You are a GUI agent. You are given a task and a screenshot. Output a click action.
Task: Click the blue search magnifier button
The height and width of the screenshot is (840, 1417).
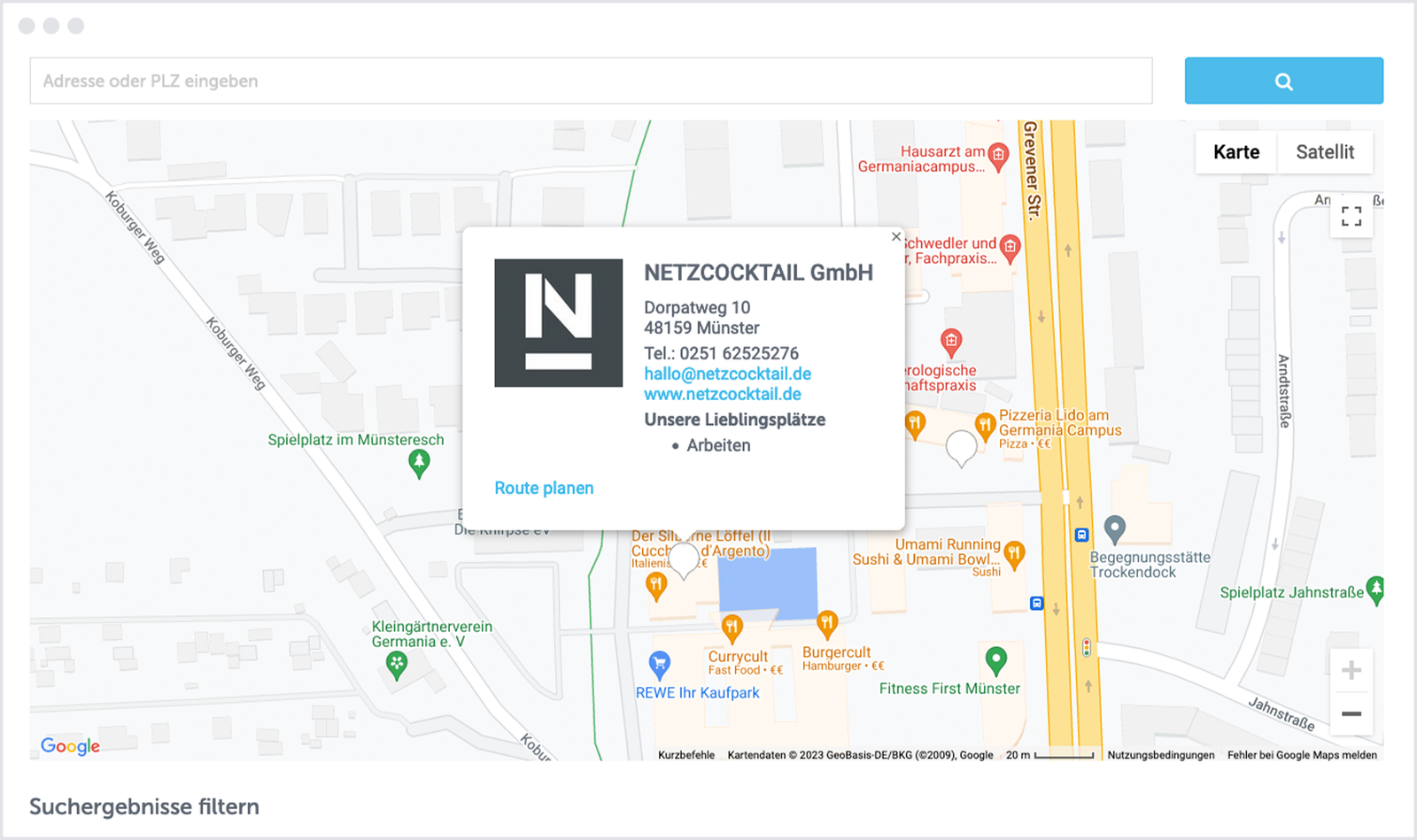point(1283,81)
